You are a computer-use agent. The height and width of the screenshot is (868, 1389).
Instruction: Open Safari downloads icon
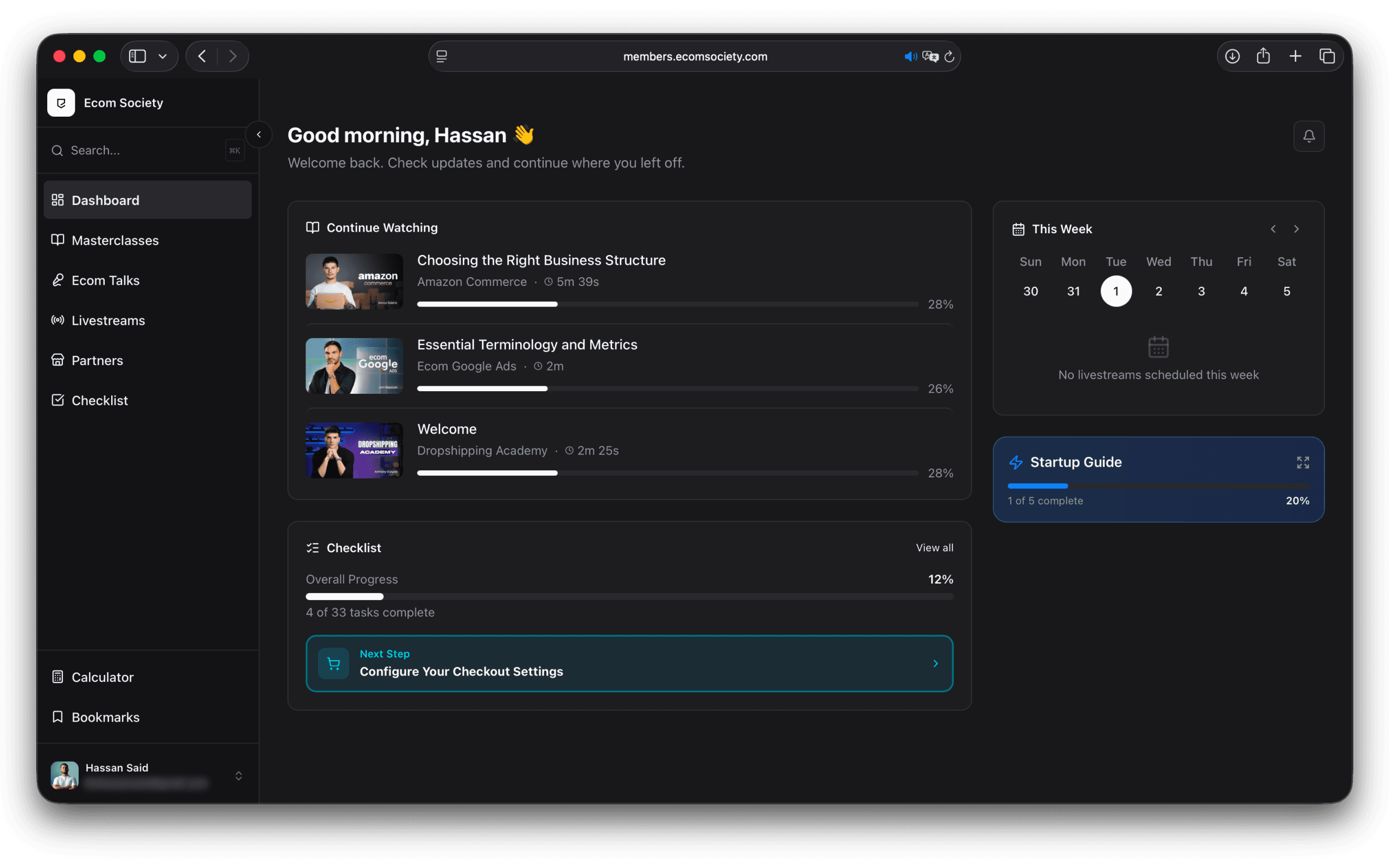(1232, 56)
